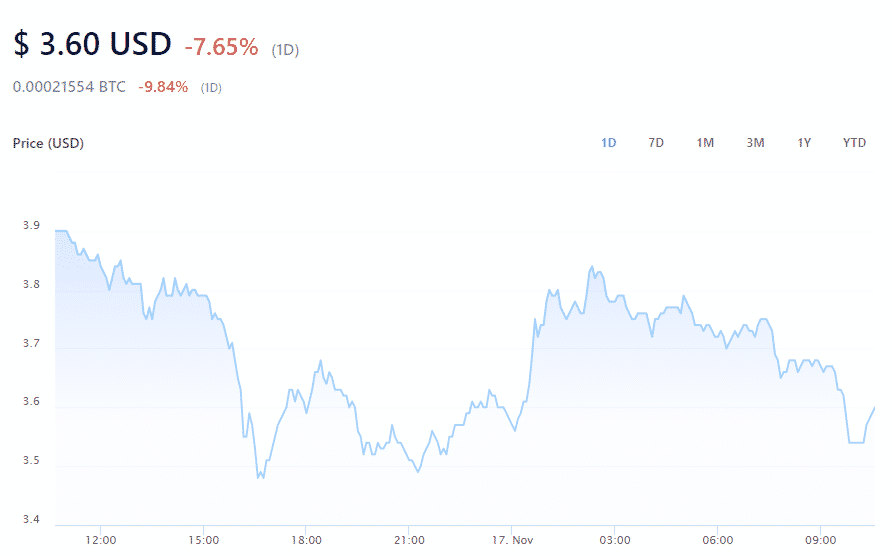This screenshot has height=555, width=890.
Task: Click the 03:00 time axis label
Action: tap(614, 540)
